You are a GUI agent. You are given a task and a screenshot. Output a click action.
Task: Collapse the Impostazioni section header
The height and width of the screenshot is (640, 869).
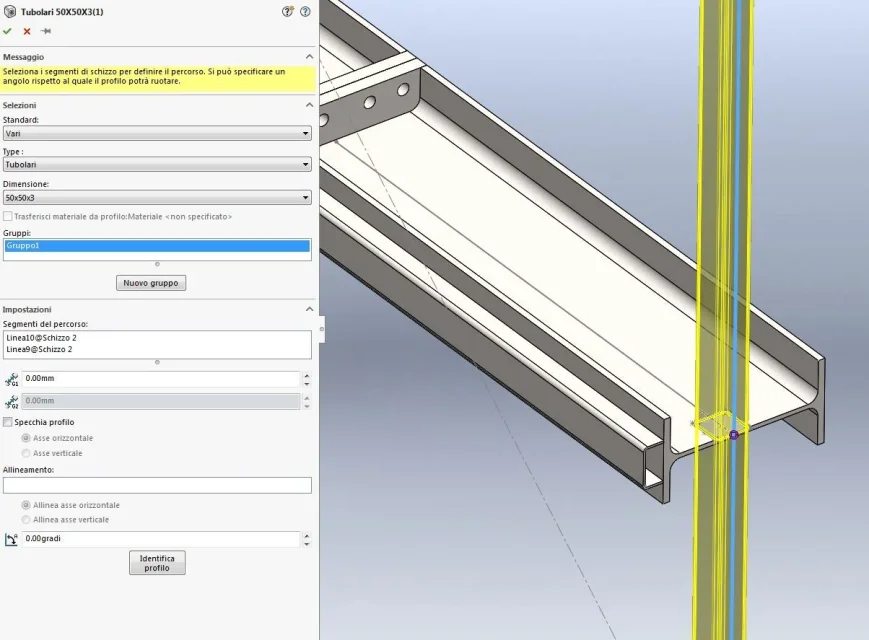(309, 309)
